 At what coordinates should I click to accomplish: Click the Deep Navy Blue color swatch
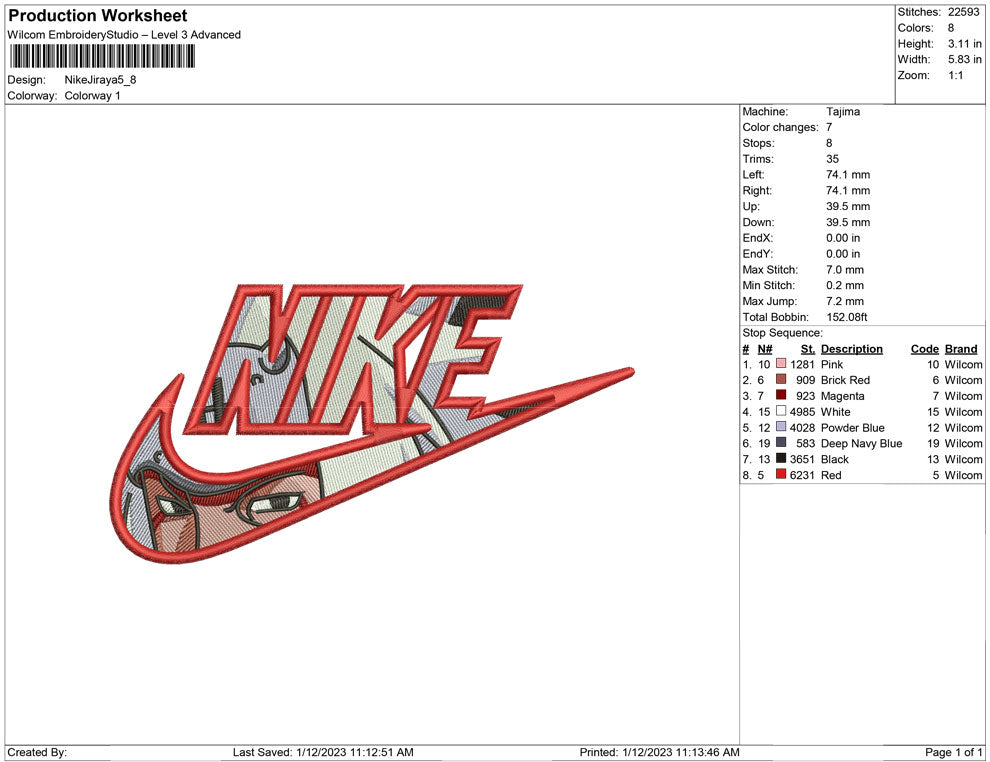click(x=781, y=443)
